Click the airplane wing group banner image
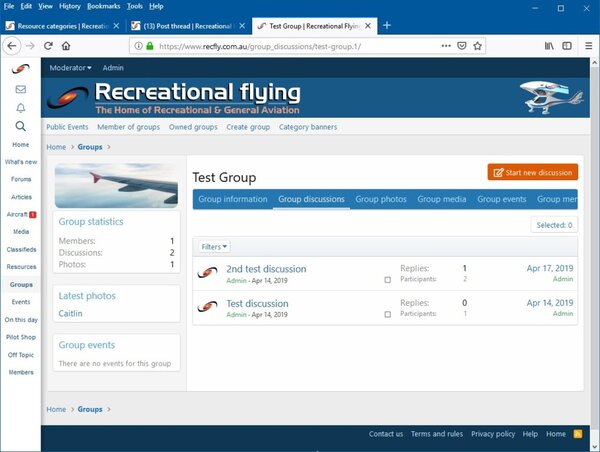The image size is (600, 452). point(117,185)
